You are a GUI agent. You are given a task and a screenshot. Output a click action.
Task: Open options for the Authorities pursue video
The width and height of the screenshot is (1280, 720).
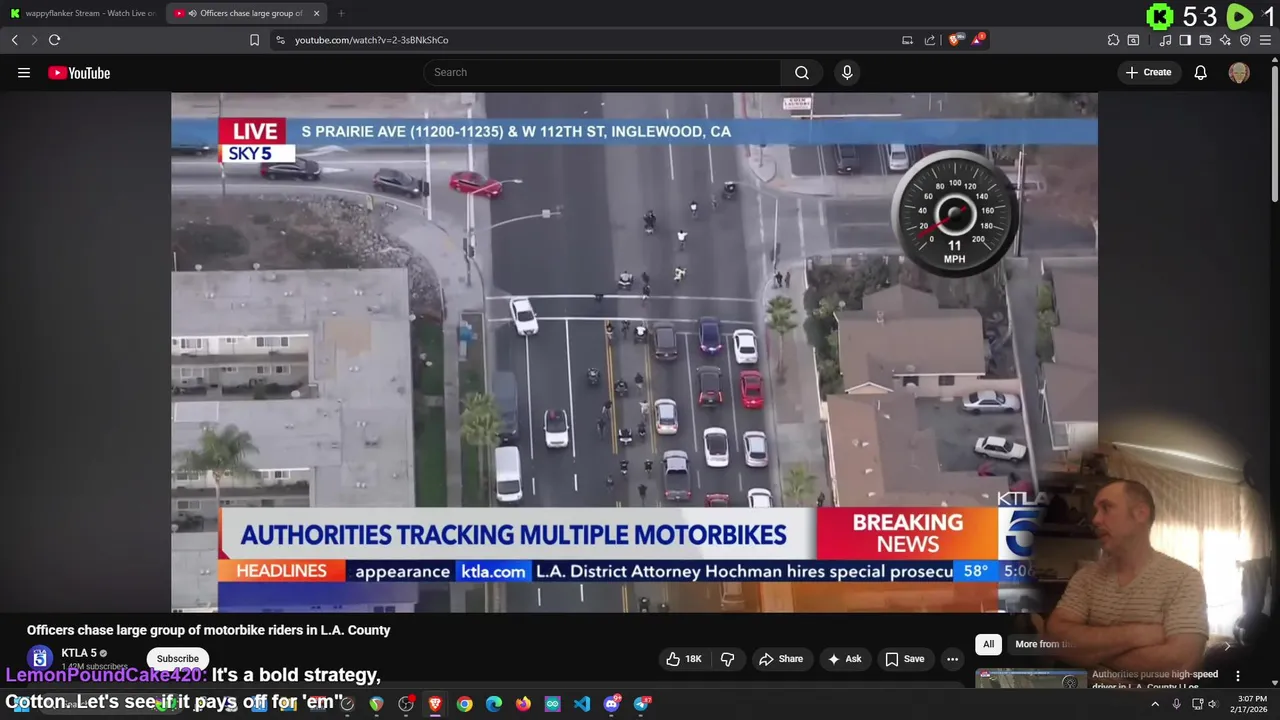click(1237, 676)
